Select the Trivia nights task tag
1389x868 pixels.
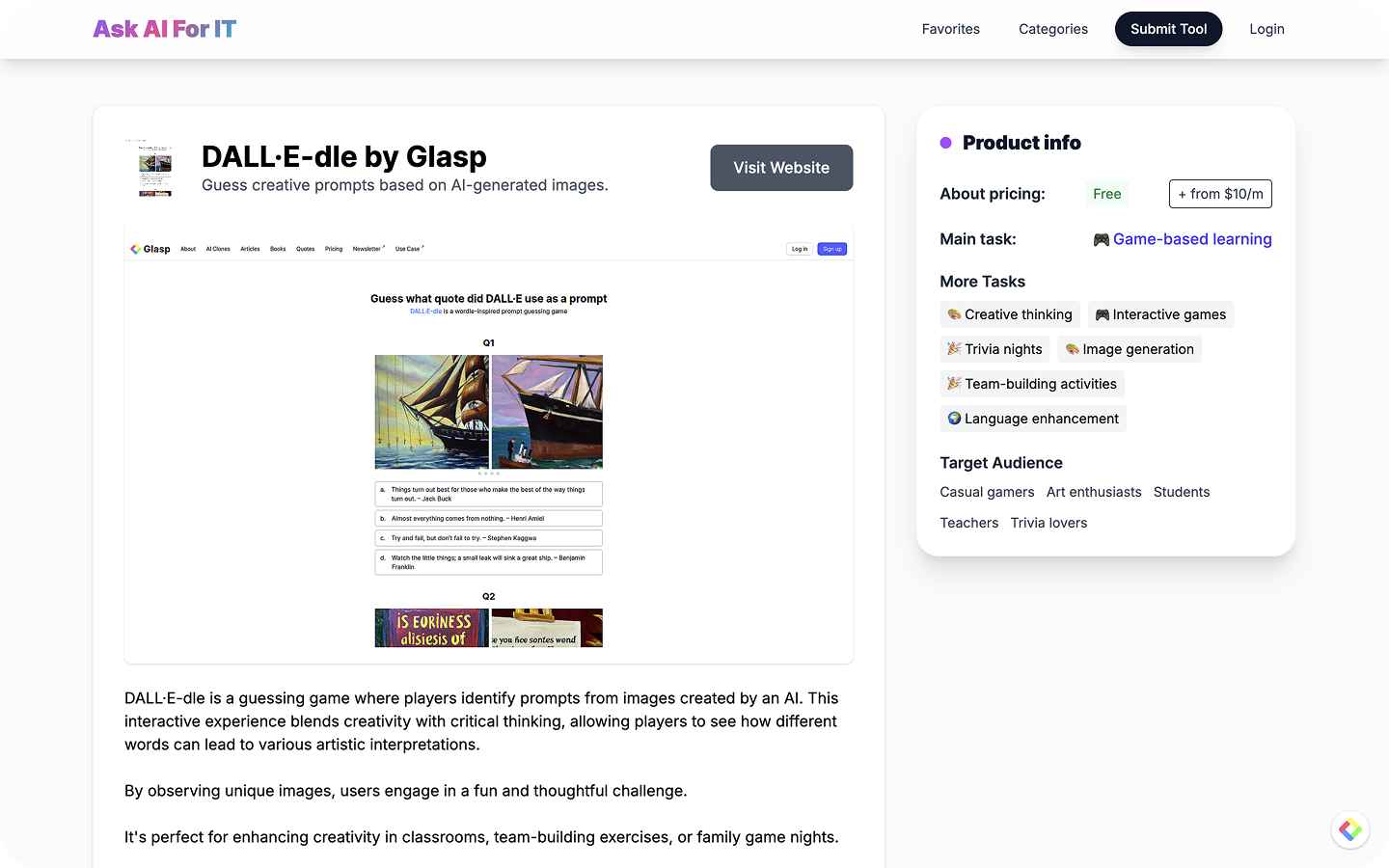click(994, 349)
